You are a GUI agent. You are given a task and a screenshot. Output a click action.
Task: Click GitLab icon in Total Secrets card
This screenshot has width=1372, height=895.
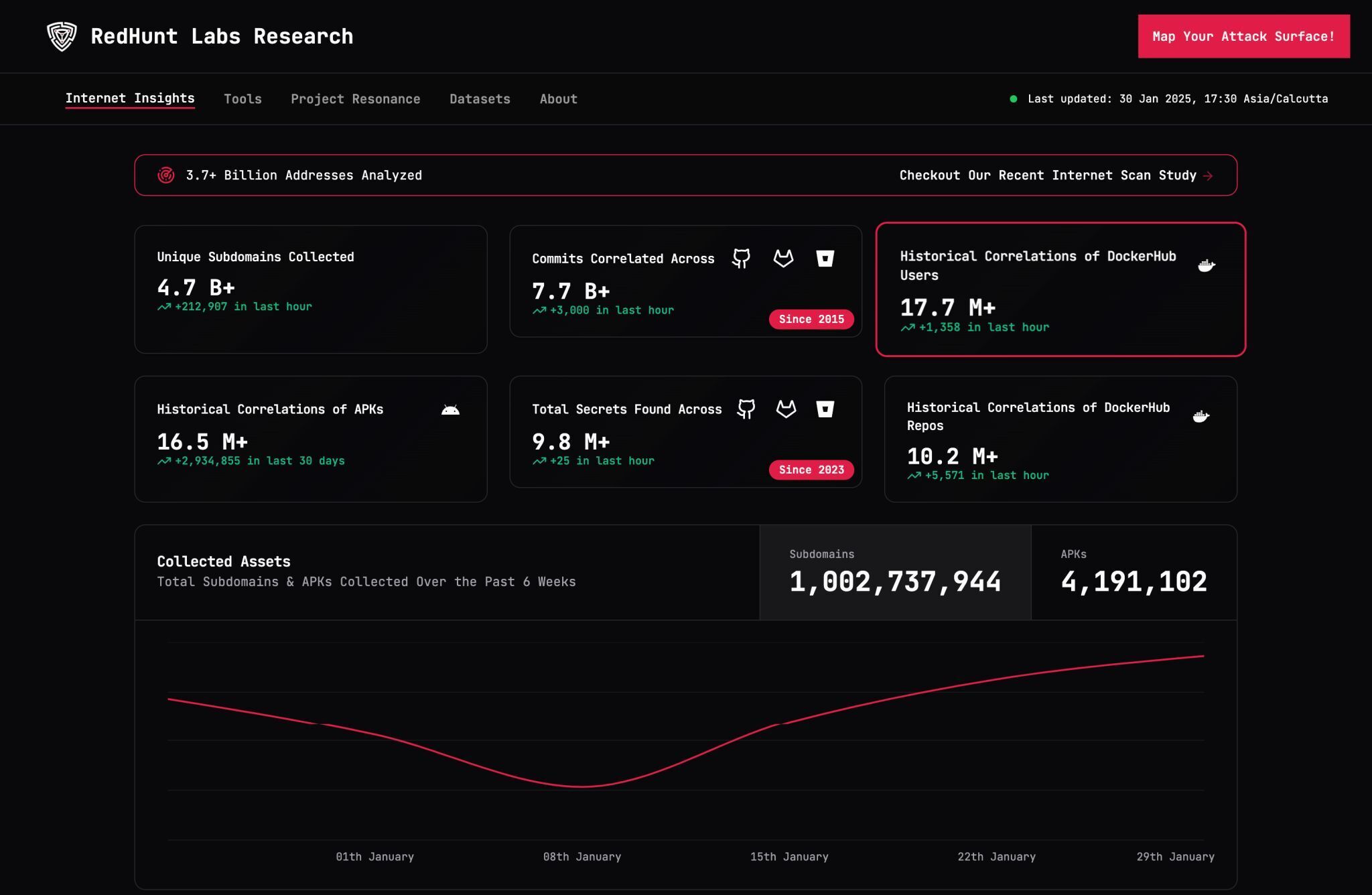[x=786, y=409]
